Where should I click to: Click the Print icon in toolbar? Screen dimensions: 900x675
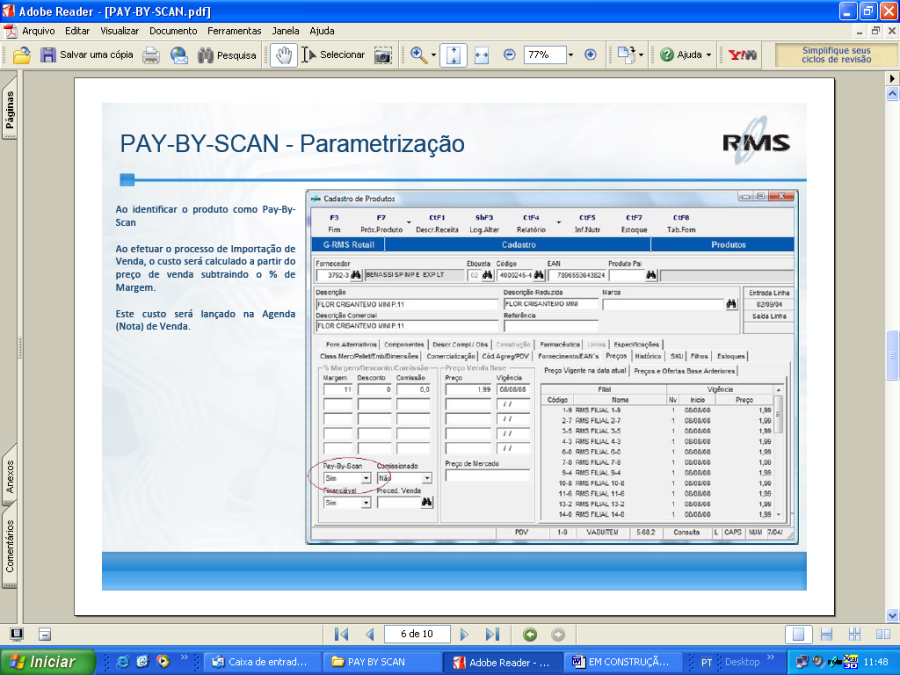151,55
